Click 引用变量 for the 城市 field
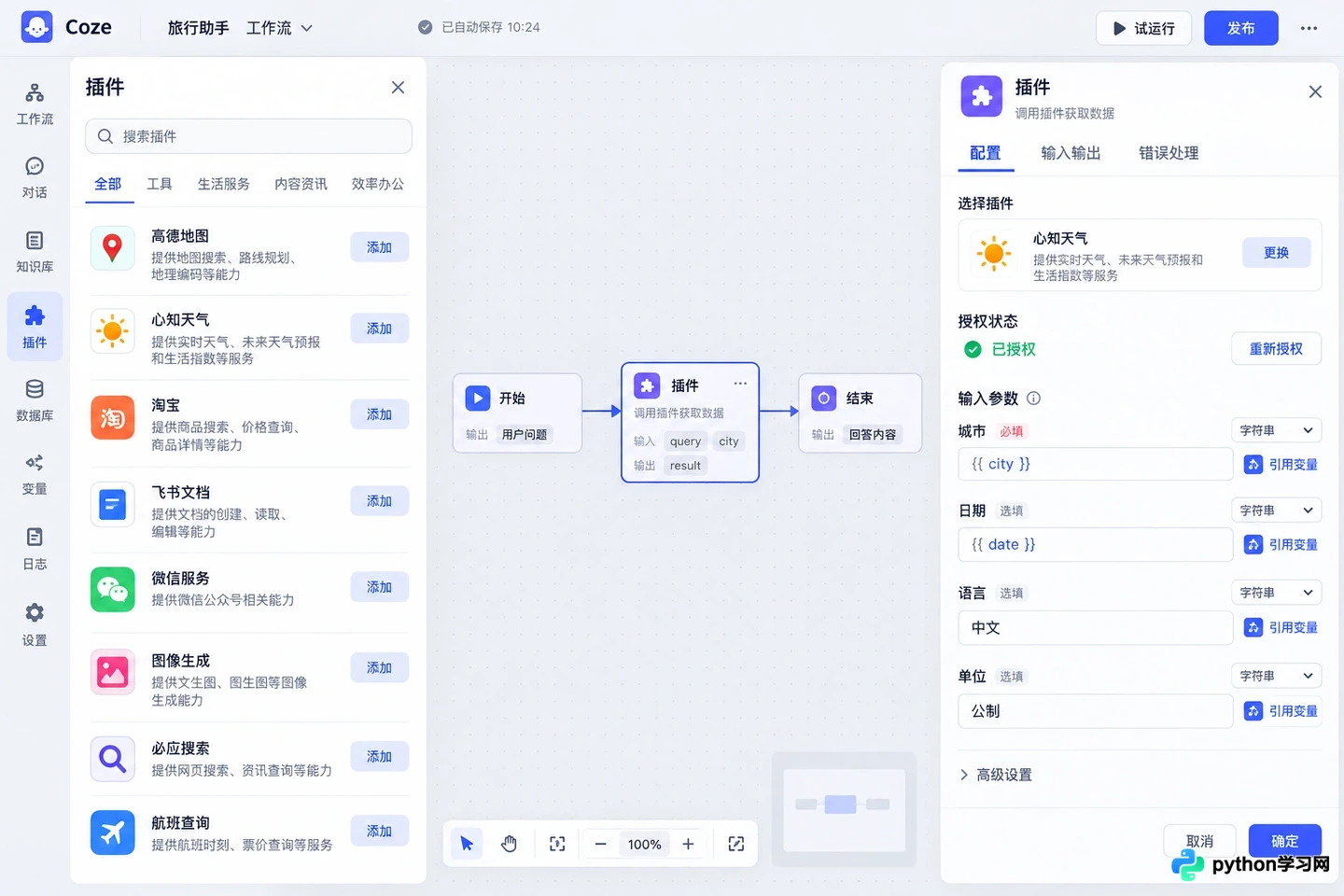Viewport: 1344px width, 896px height. point(1282,464)
